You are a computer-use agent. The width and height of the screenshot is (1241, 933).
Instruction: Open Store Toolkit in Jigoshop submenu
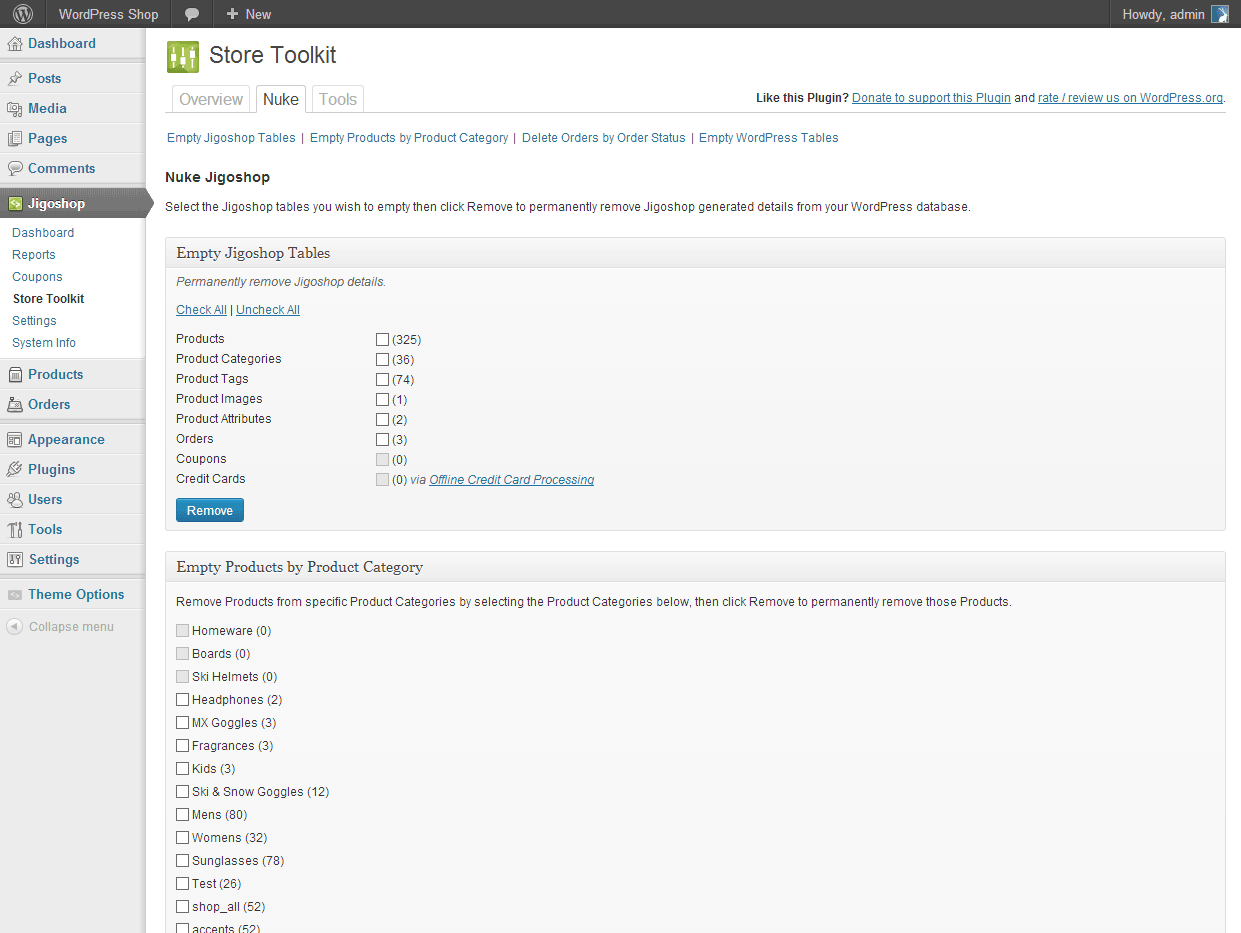coord(49,299)
